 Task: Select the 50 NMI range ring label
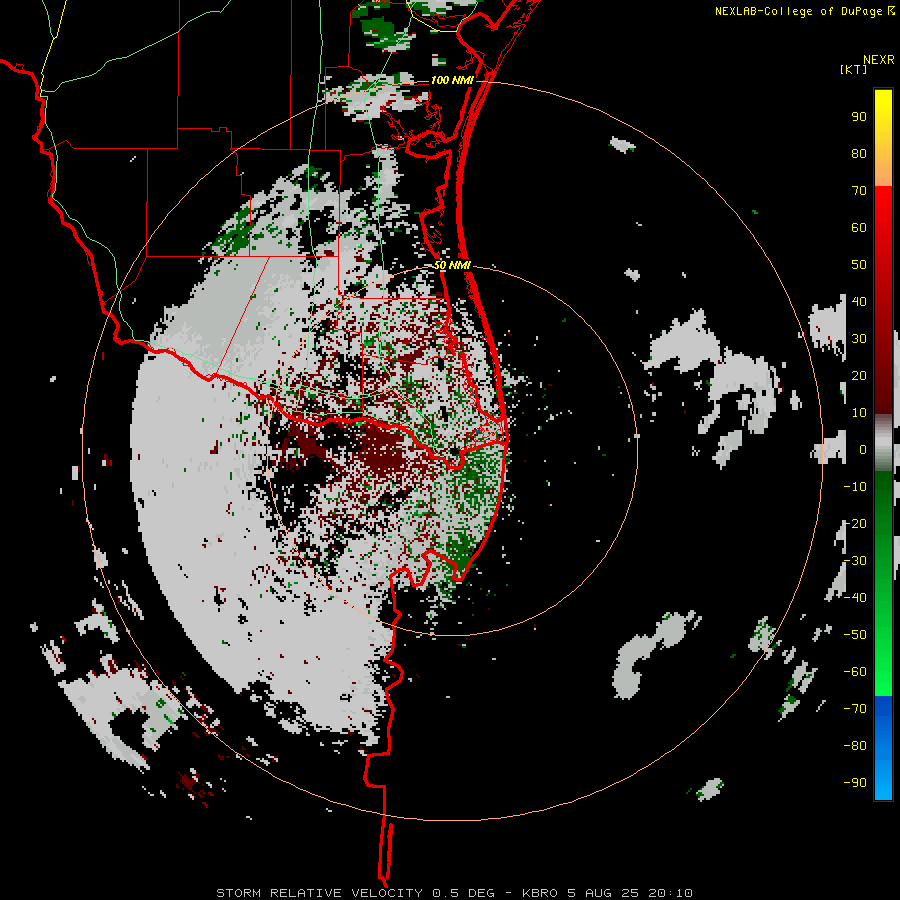452,265
